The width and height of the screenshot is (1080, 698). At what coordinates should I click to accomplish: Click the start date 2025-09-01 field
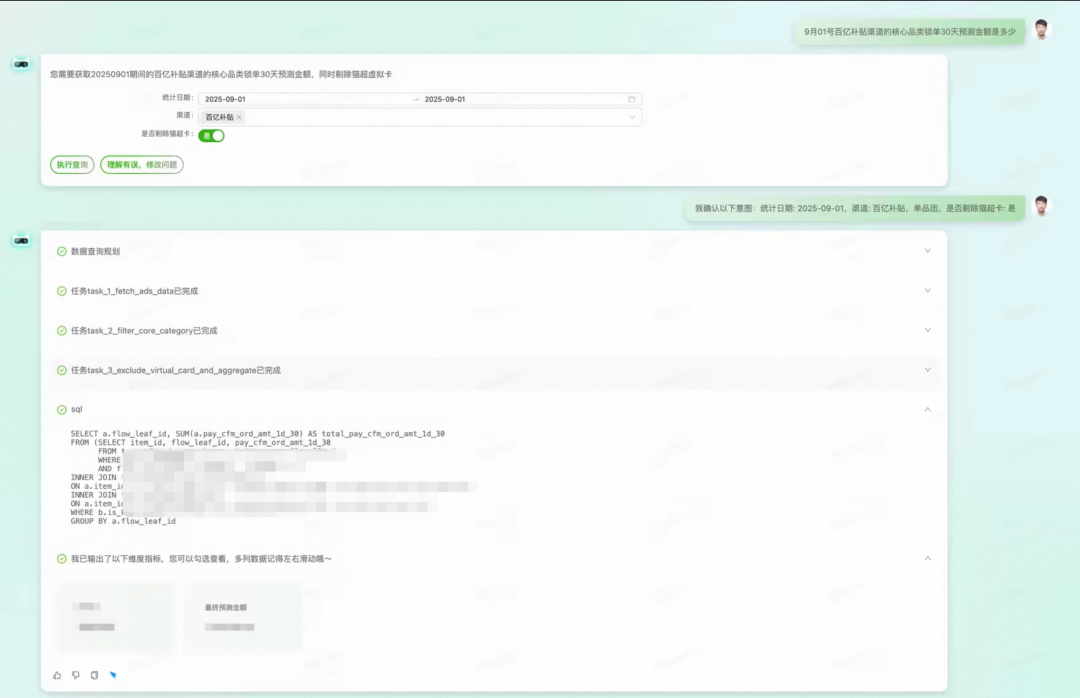coord(225,99)
